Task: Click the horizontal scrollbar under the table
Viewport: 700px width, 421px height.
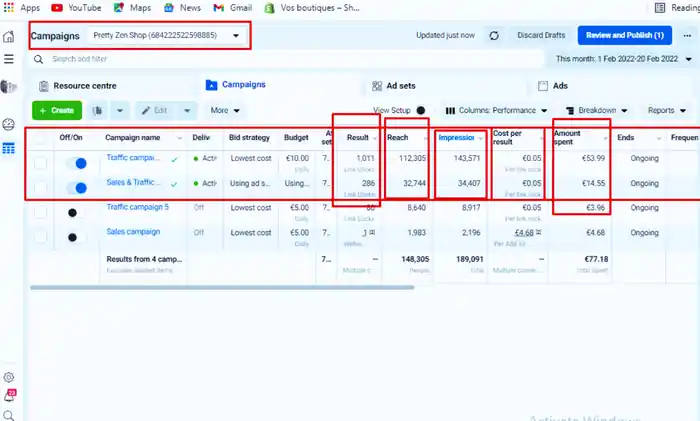Action: (222, 288)
